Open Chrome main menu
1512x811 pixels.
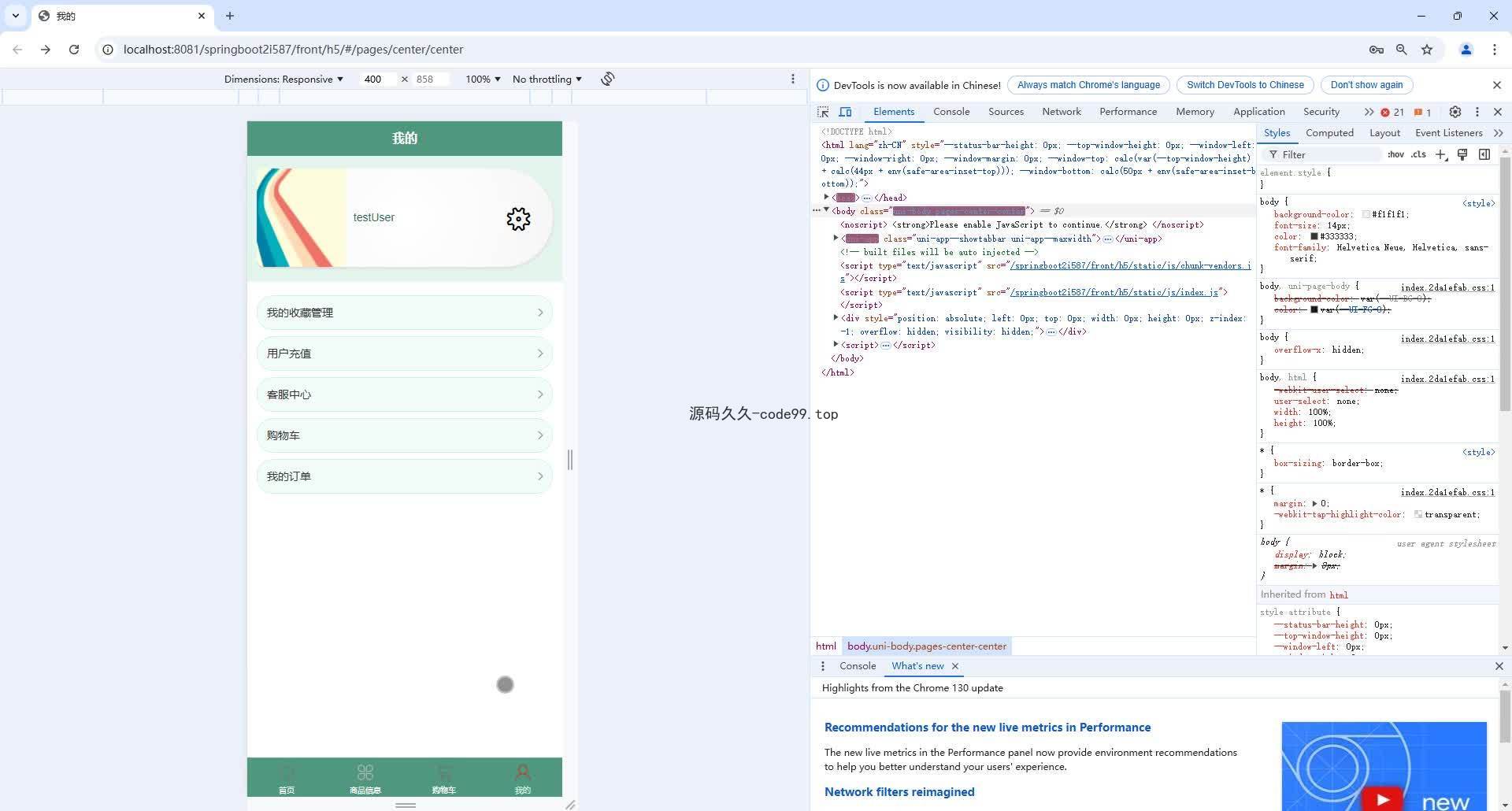(x=1495, y=50)
